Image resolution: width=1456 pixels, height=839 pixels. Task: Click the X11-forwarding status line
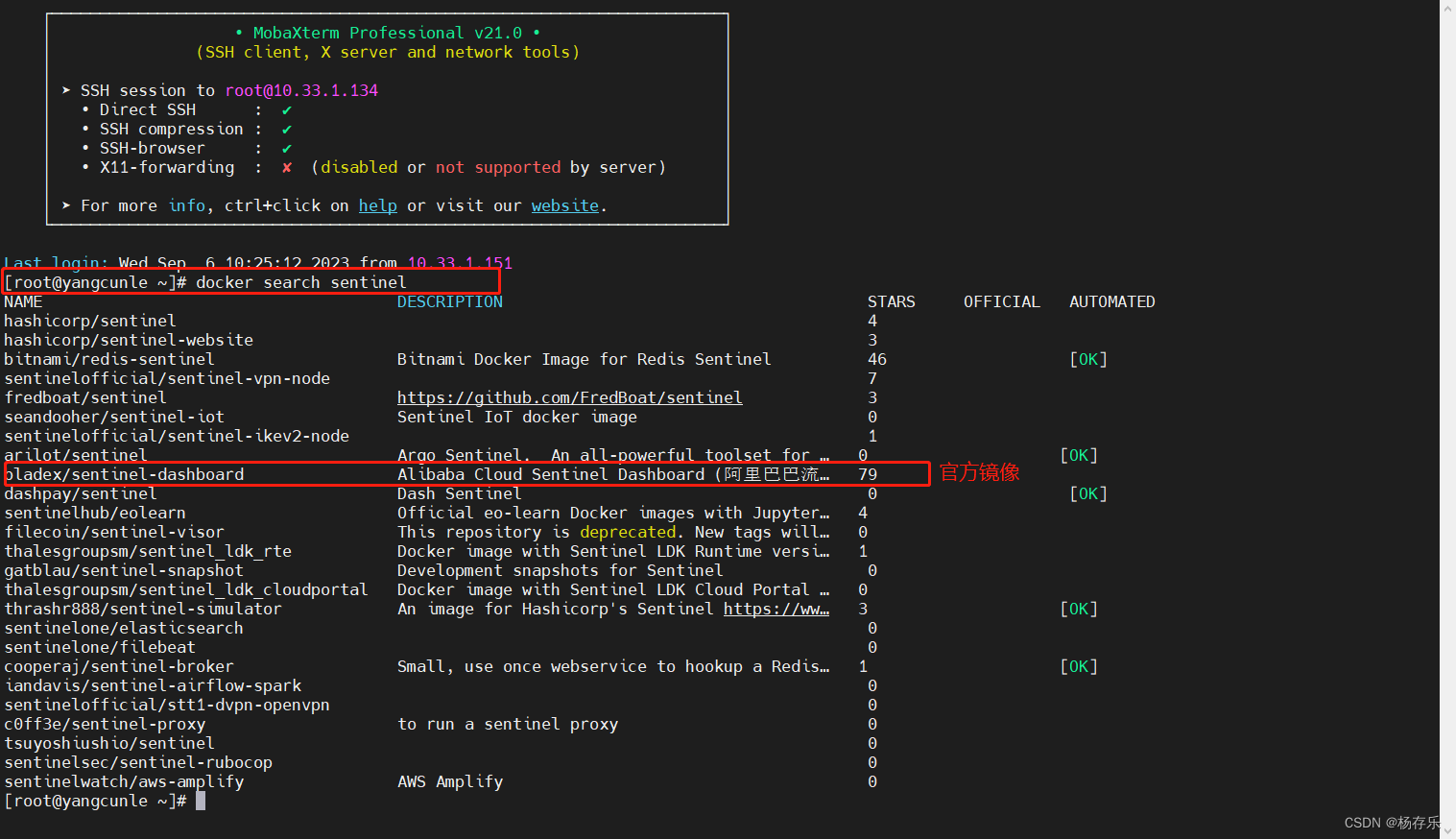click(373, 167)
